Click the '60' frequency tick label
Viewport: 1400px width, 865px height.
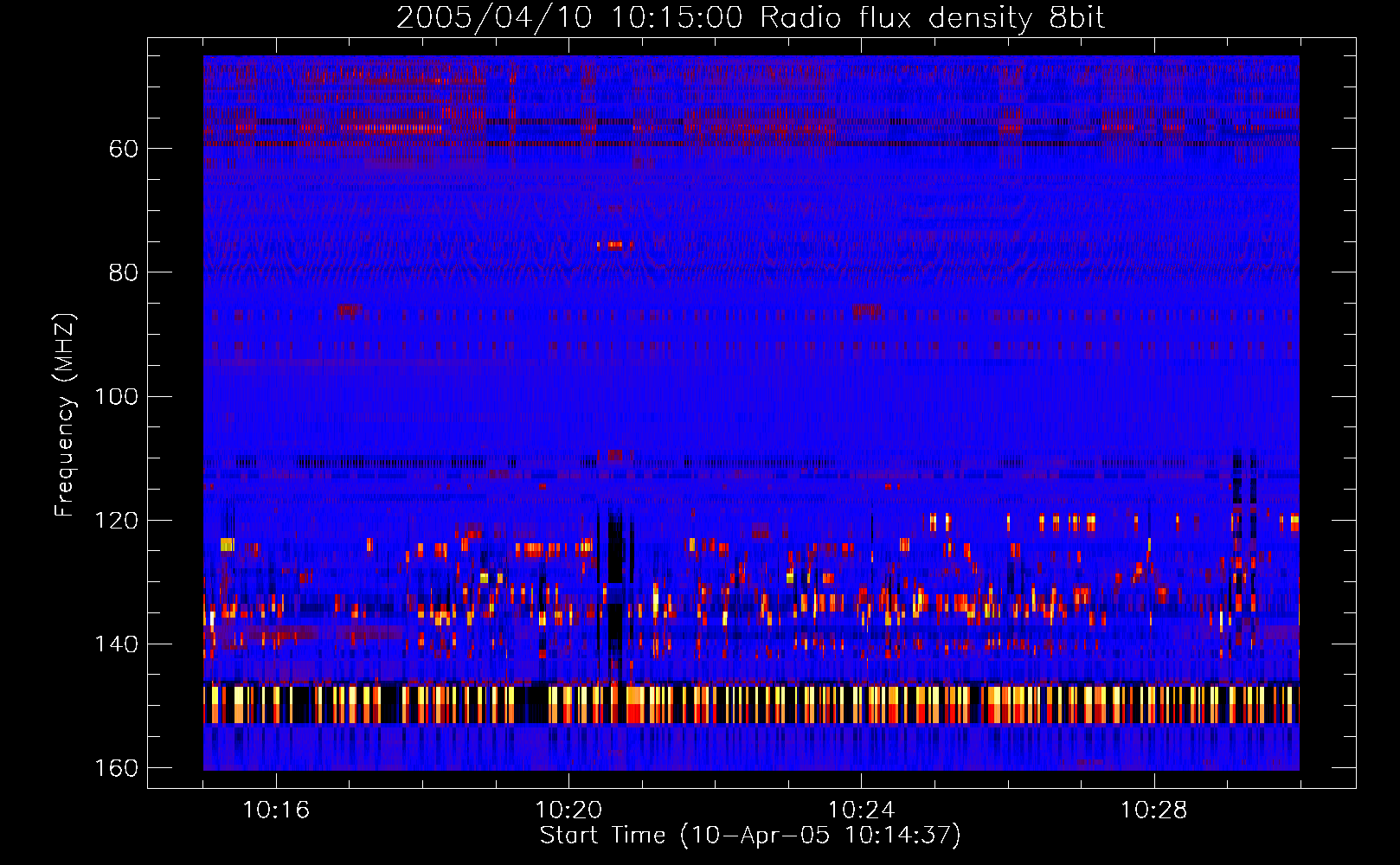coord(124,149)
